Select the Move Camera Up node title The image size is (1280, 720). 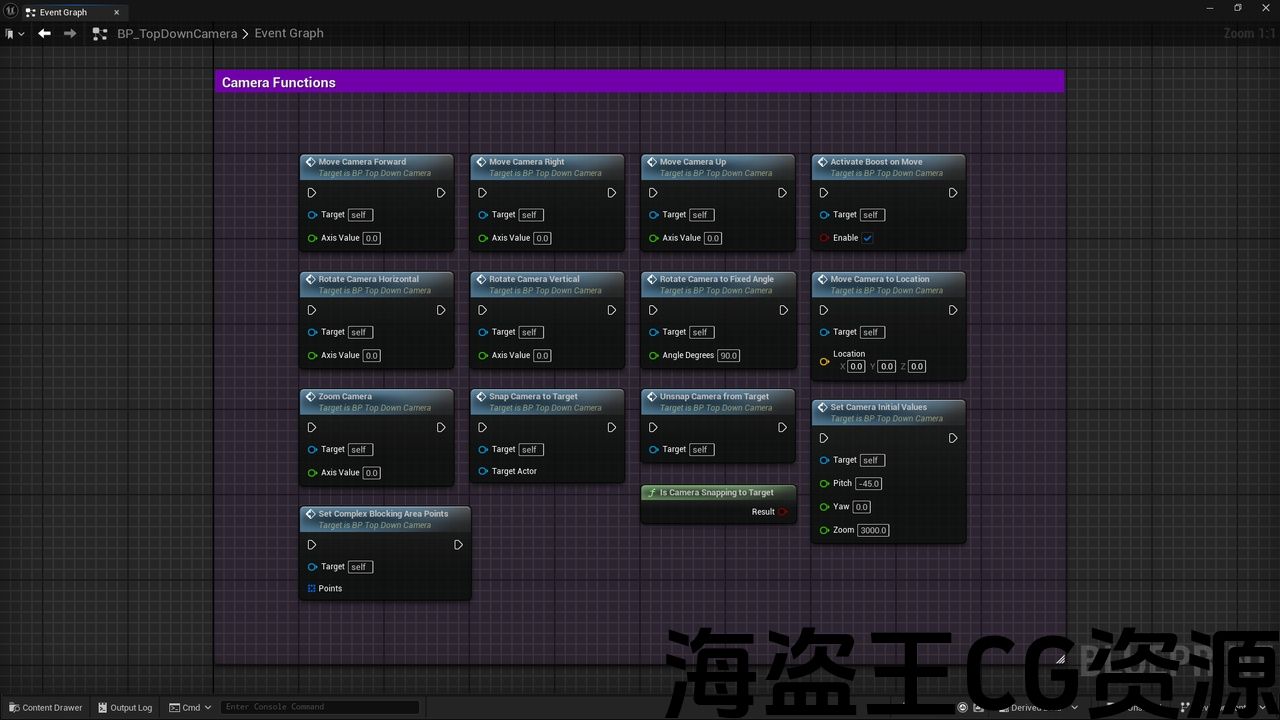pyautogui.click(x=693, y=161)
